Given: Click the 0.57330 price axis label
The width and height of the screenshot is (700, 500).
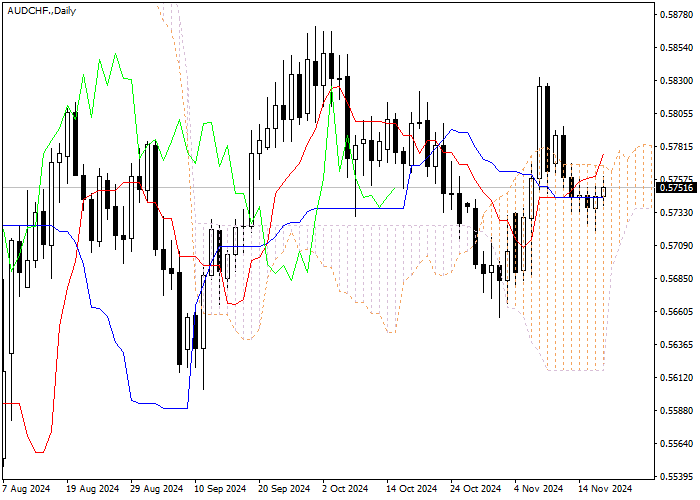Looking at the screenshot, I should click(x=677, y=213).
